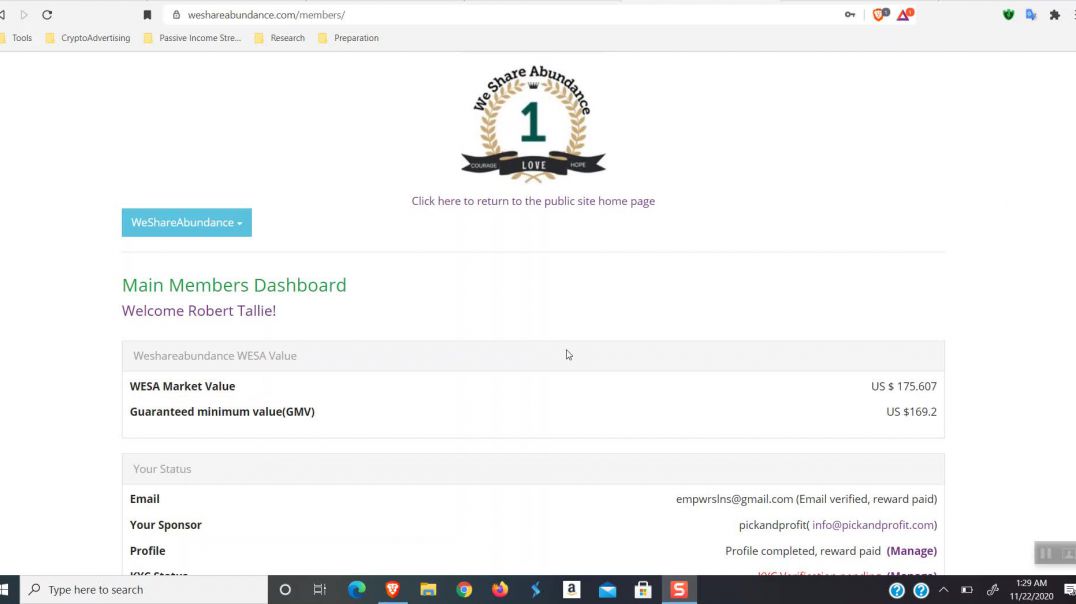
Task: Click the empwrslns@gmail.com email status text
Action: [806, 499]
